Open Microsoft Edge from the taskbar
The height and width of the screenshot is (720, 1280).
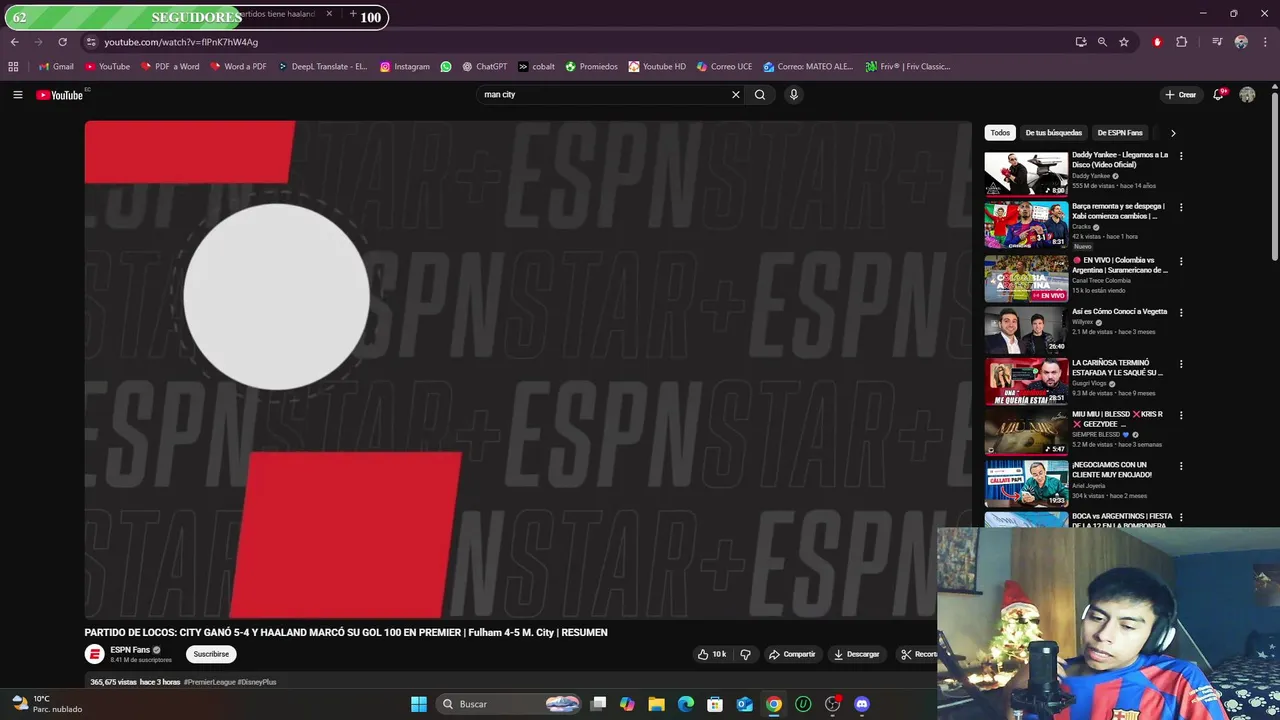click(686, 704)
